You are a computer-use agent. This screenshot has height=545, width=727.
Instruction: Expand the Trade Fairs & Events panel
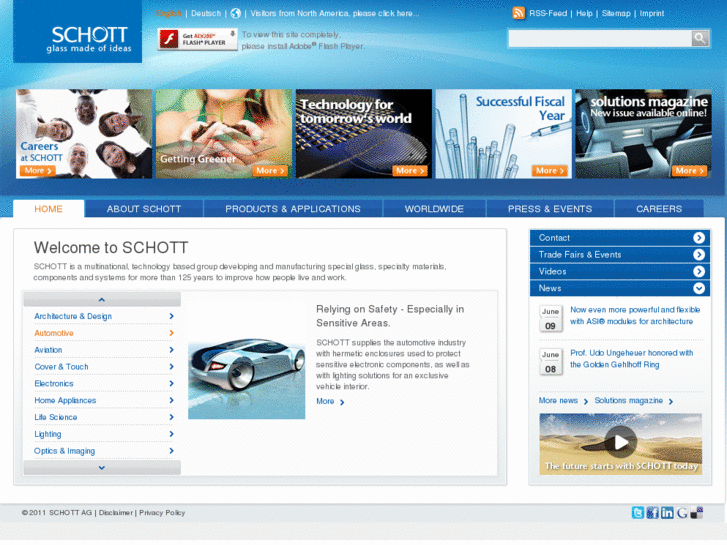pyautogui.click(x=699, y=255)
